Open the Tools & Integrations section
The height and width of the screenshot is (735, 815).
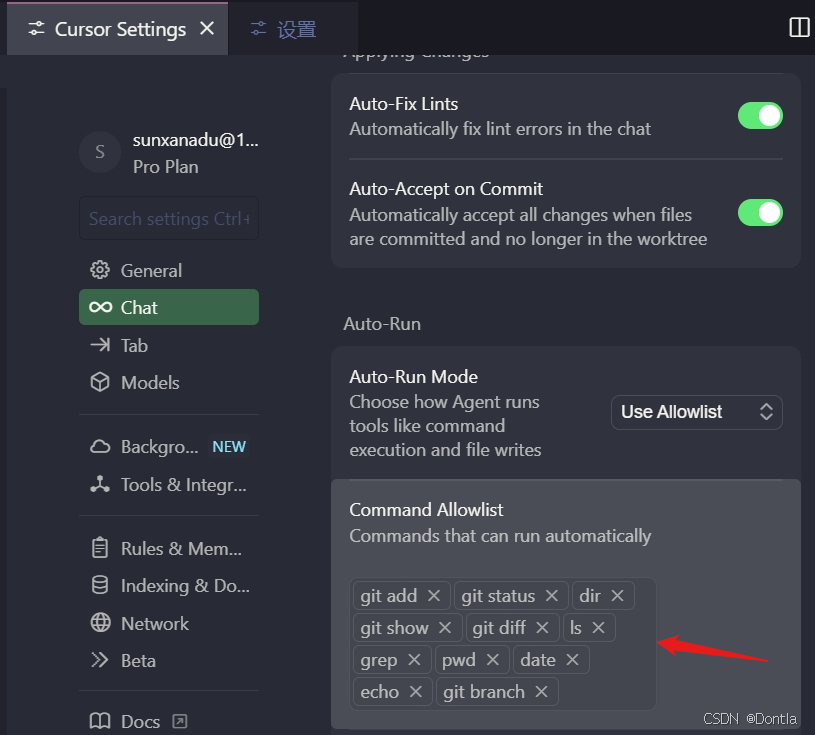pos(169,484)
